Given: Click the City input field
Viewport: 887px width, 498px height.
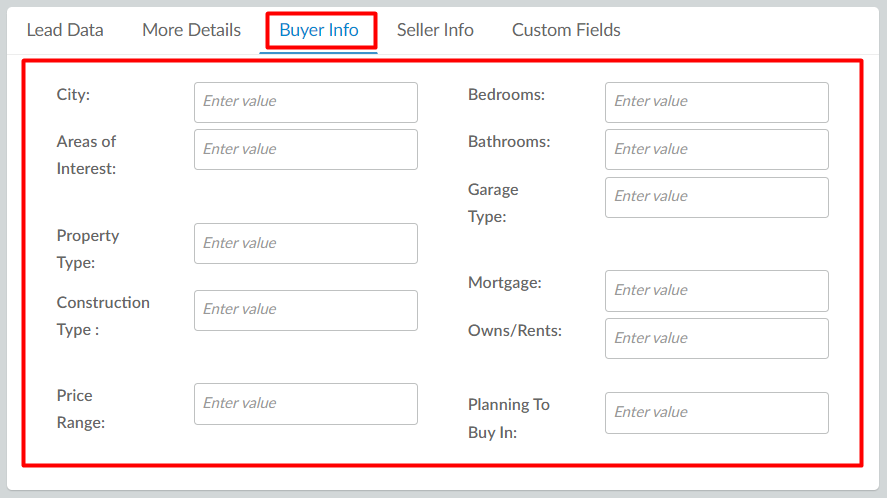Looking at the screenshot, I should click(x=306, y=102).
